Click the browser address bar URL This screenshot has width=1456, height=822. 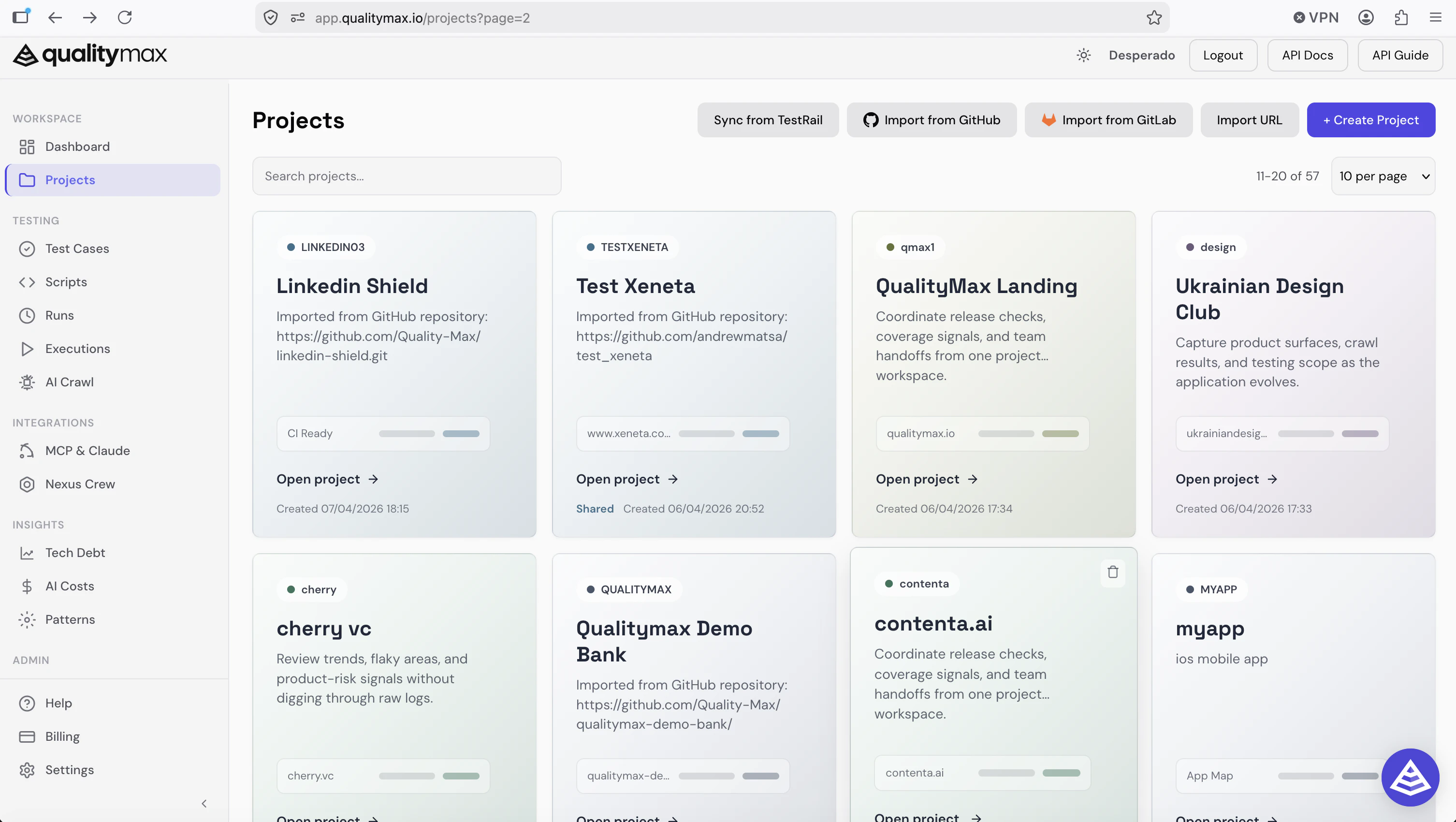[422, 18]
